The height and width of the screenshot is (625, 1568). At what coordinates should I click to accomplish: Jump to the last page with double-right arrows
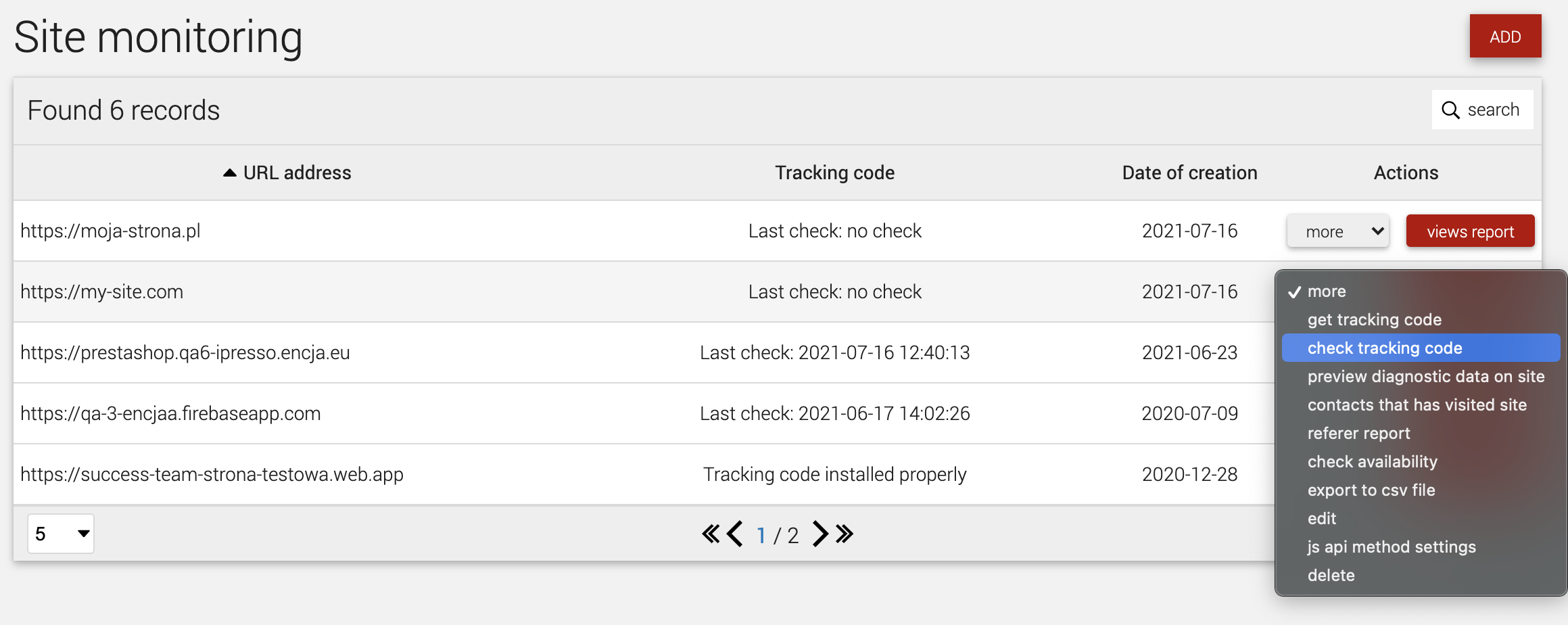coord(845,534)
